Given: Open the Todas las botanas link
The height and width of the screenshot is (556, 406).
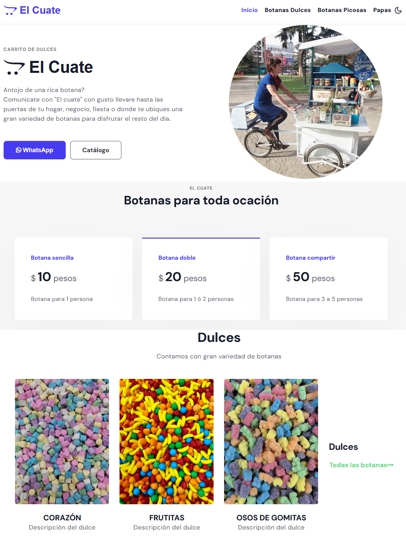Looking at the screenshot, I should (361, 465).
